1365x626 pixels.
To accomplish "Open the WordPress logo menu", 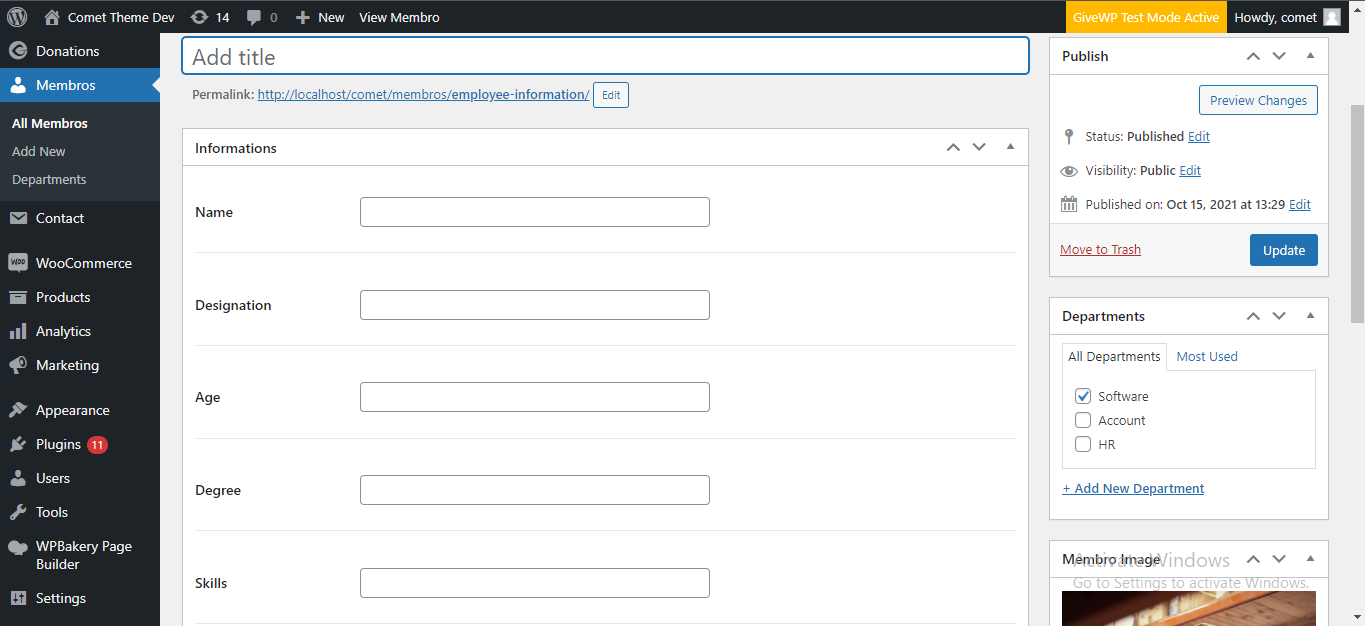I will (x=17, y=17).
